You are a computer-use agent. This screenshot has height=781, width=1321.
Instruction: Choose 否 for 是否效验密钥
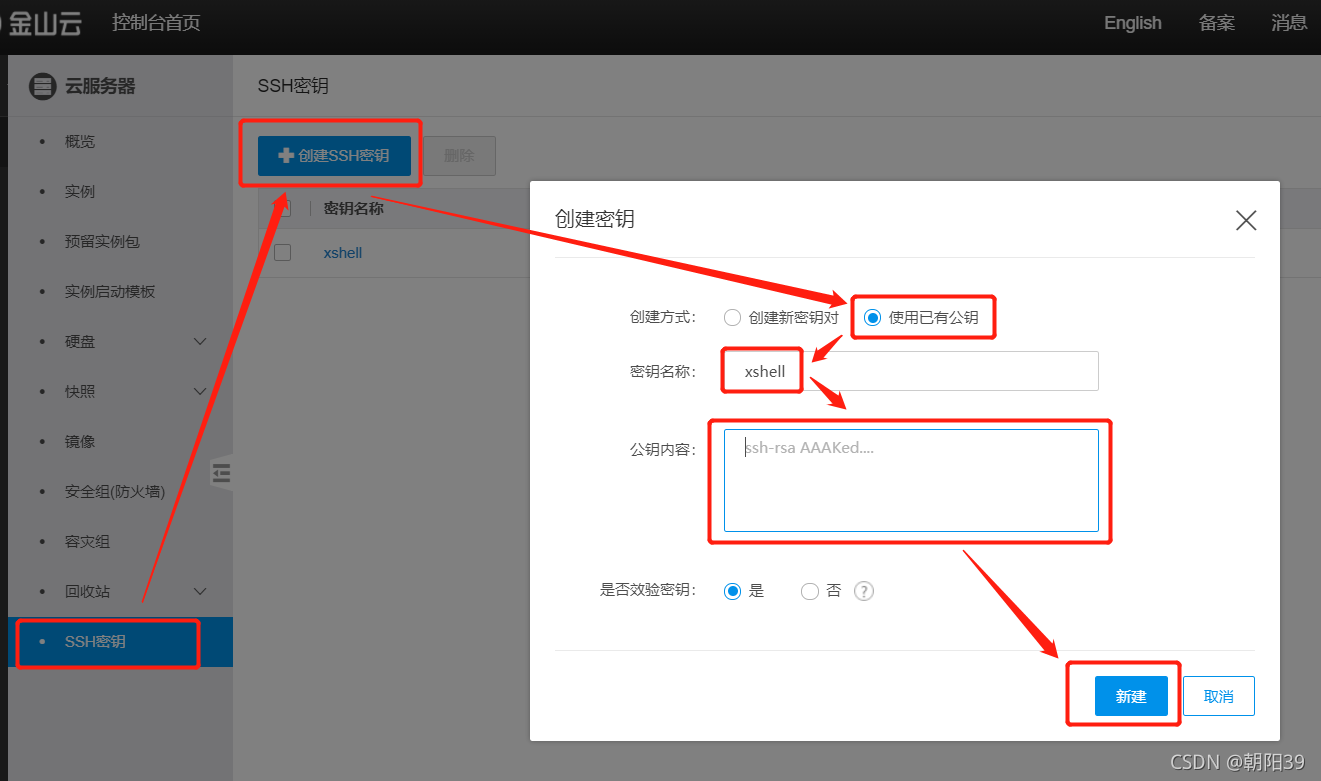click(810, 591)
